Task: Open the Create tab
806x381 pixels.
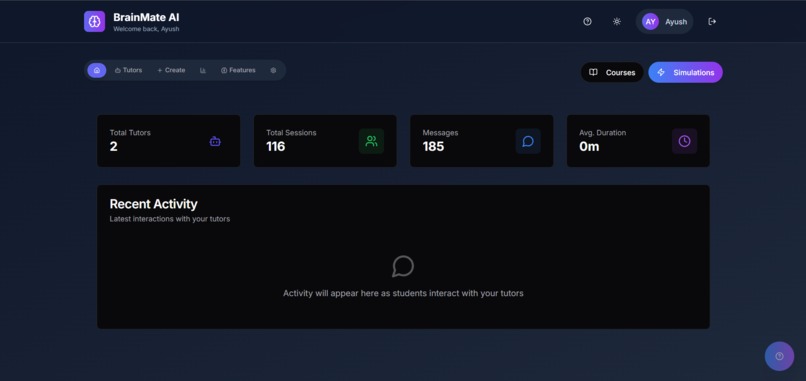Action: point(171,70)
